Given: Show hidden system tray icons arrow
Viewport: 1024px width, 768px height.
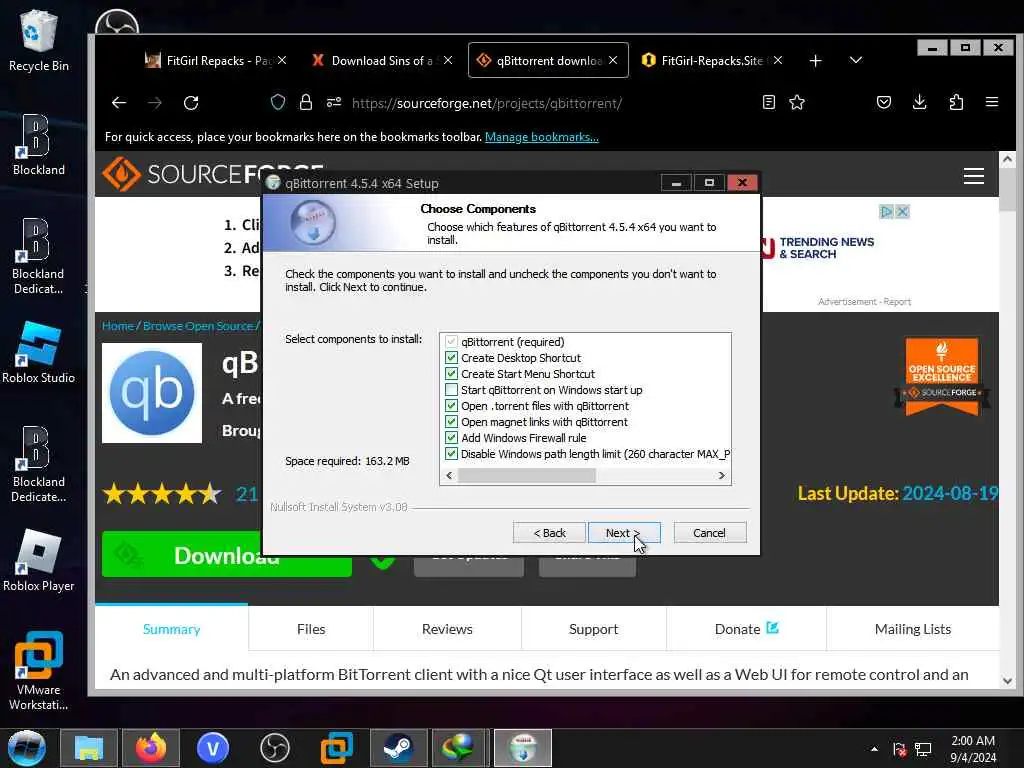Looking at the screenshot, I should pos(874,749).
